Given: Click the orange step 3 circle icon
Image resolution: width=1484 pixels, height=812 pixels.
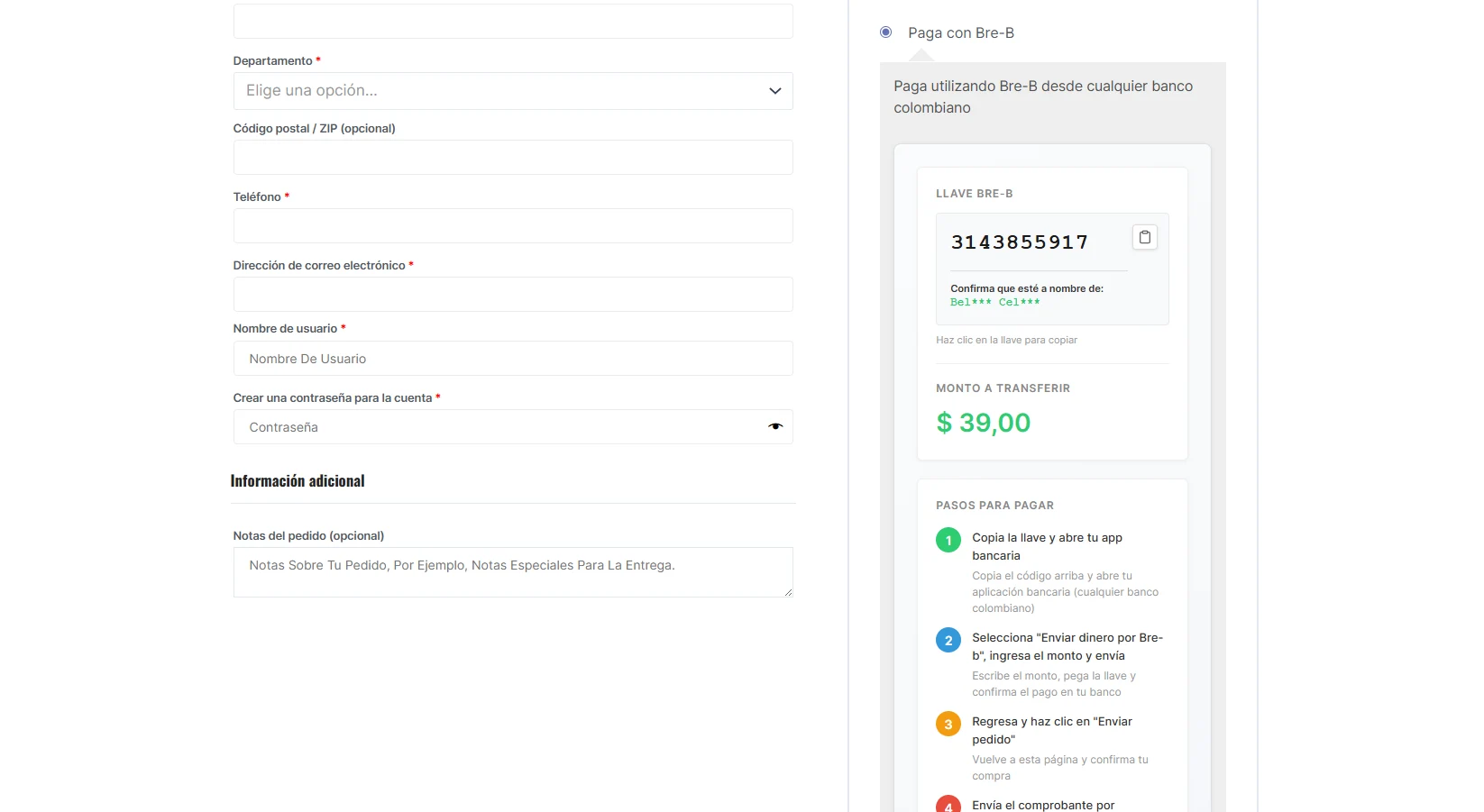Looking at the screenshot, I should coord(948,724).
